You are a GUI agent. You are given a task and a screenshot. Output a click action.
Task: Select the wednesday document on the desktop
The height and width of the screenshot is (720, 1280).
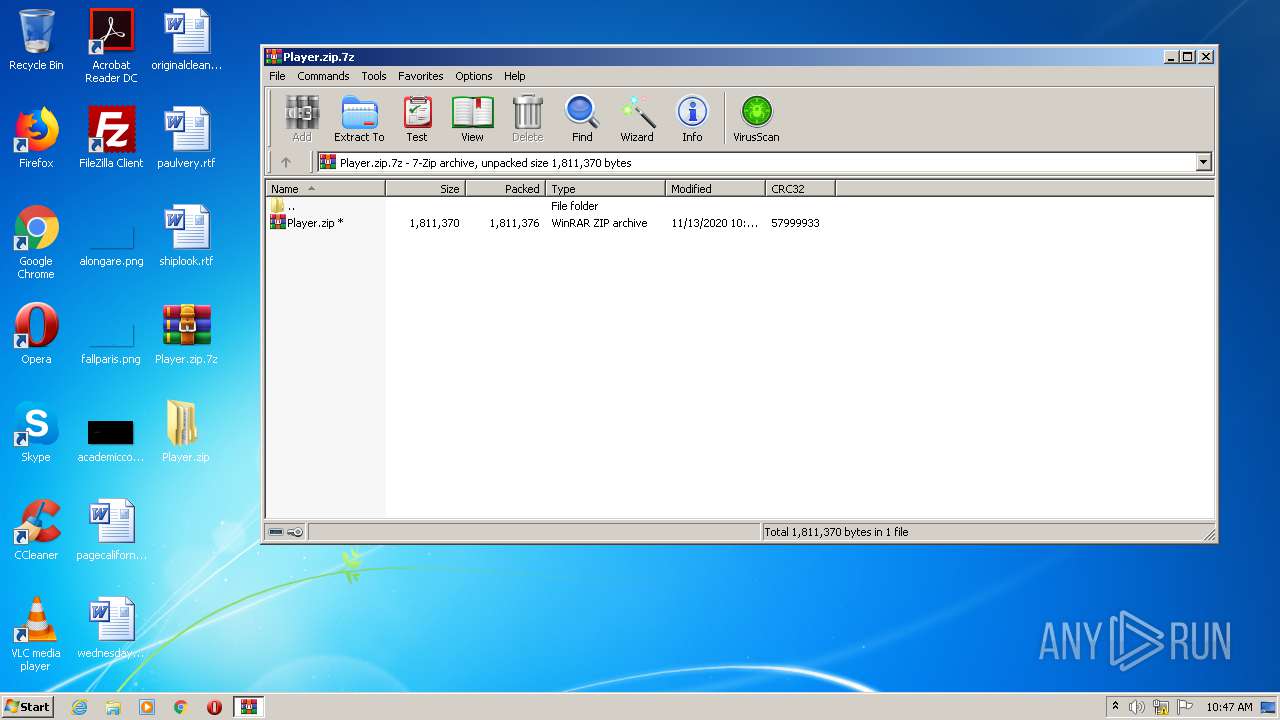click(x=111, y=628)
